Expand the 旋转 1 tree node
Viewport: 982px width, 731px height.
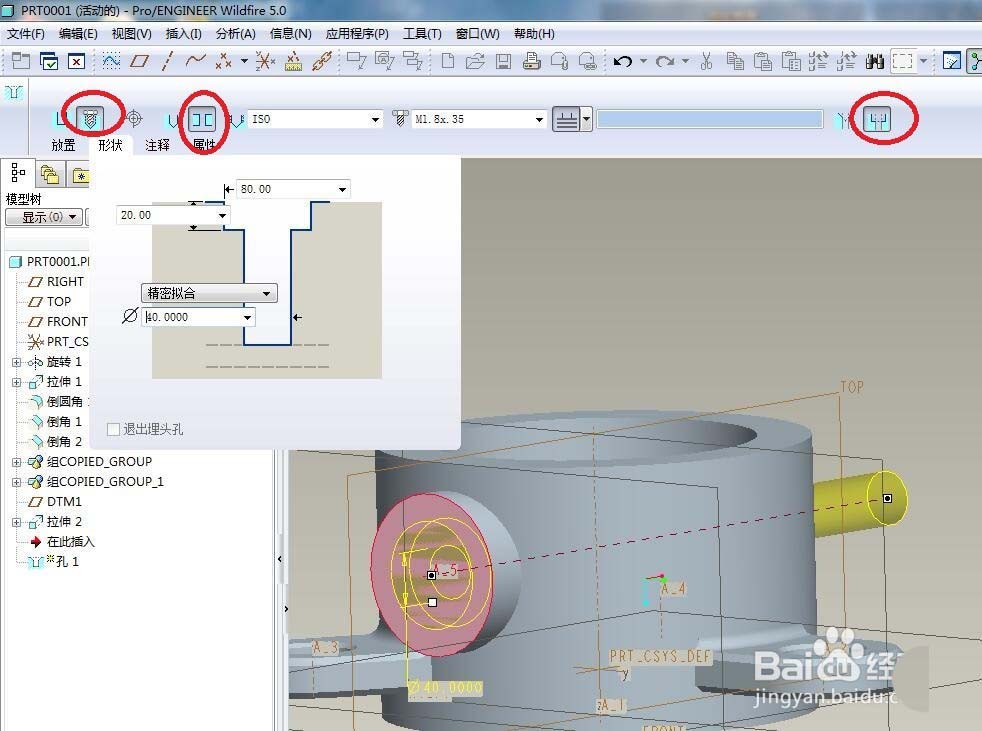point(16,362)
